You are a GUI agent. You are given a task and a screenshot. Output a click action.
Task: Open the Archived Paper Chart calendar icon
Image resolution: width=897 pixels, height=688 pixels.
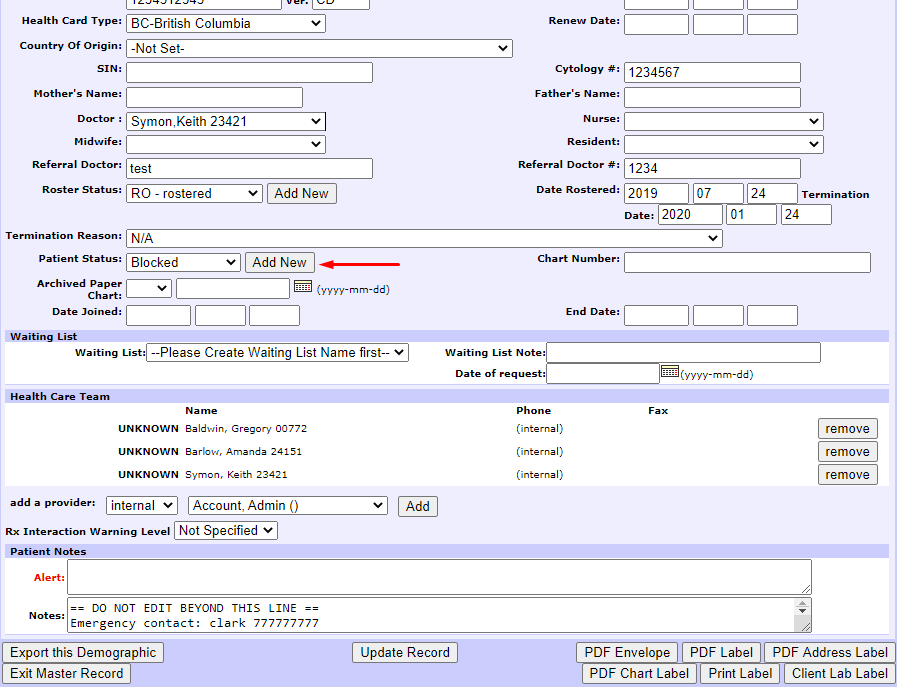tap(303, 287)
